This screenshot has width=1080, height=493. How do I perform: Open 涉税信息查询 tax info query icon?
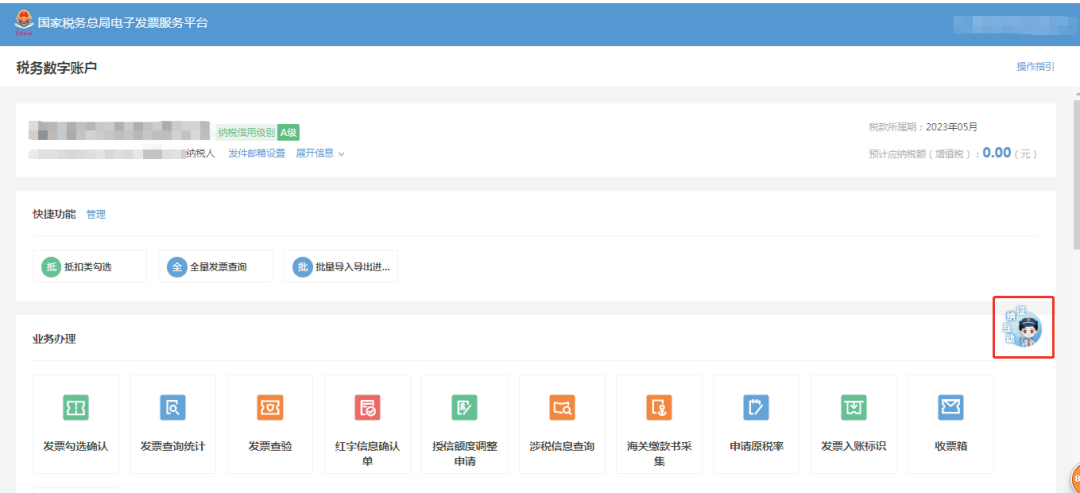click(x=562, y=407)
